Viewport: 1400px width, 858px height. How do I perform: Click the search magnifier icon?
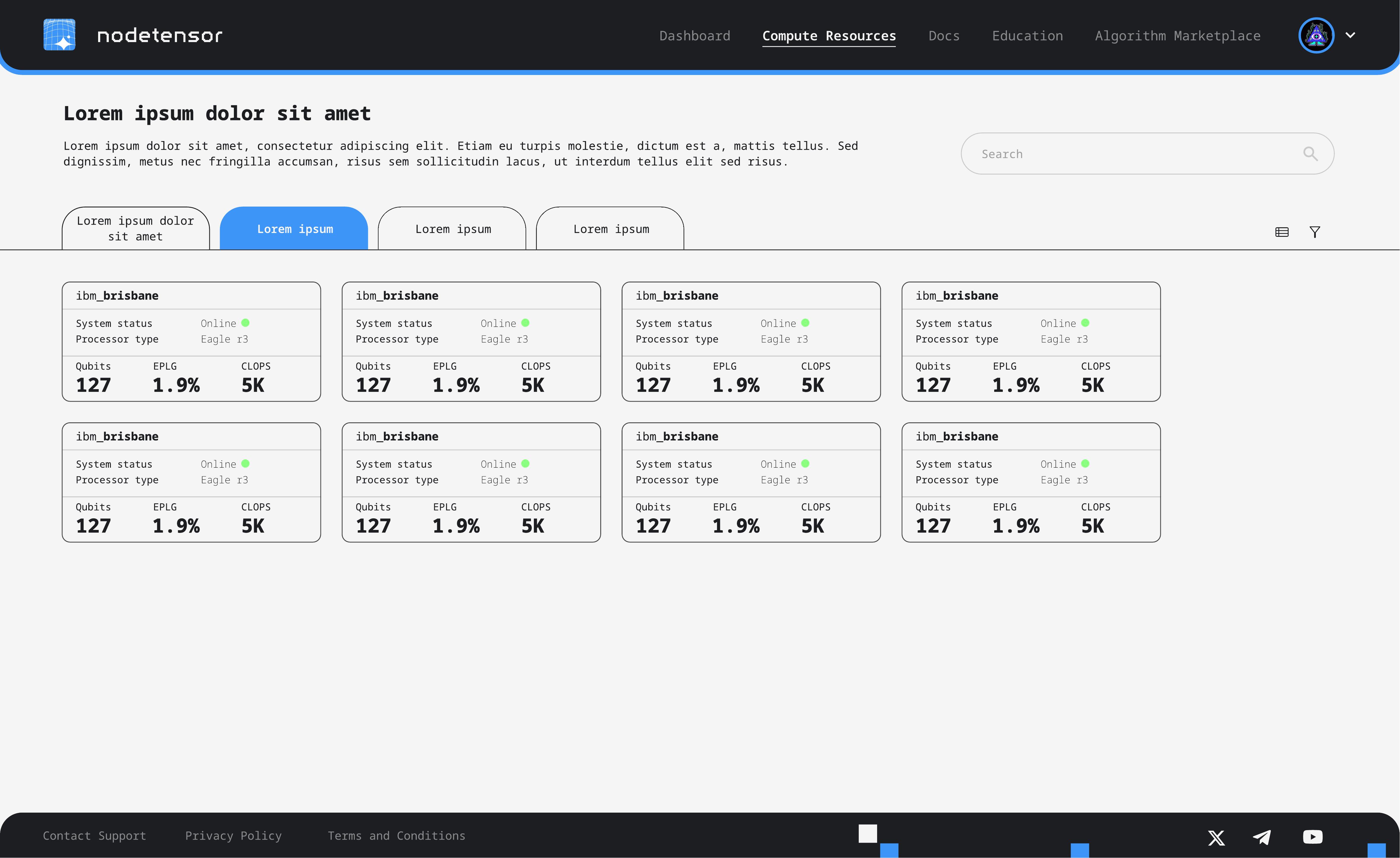click(1311, 154)
